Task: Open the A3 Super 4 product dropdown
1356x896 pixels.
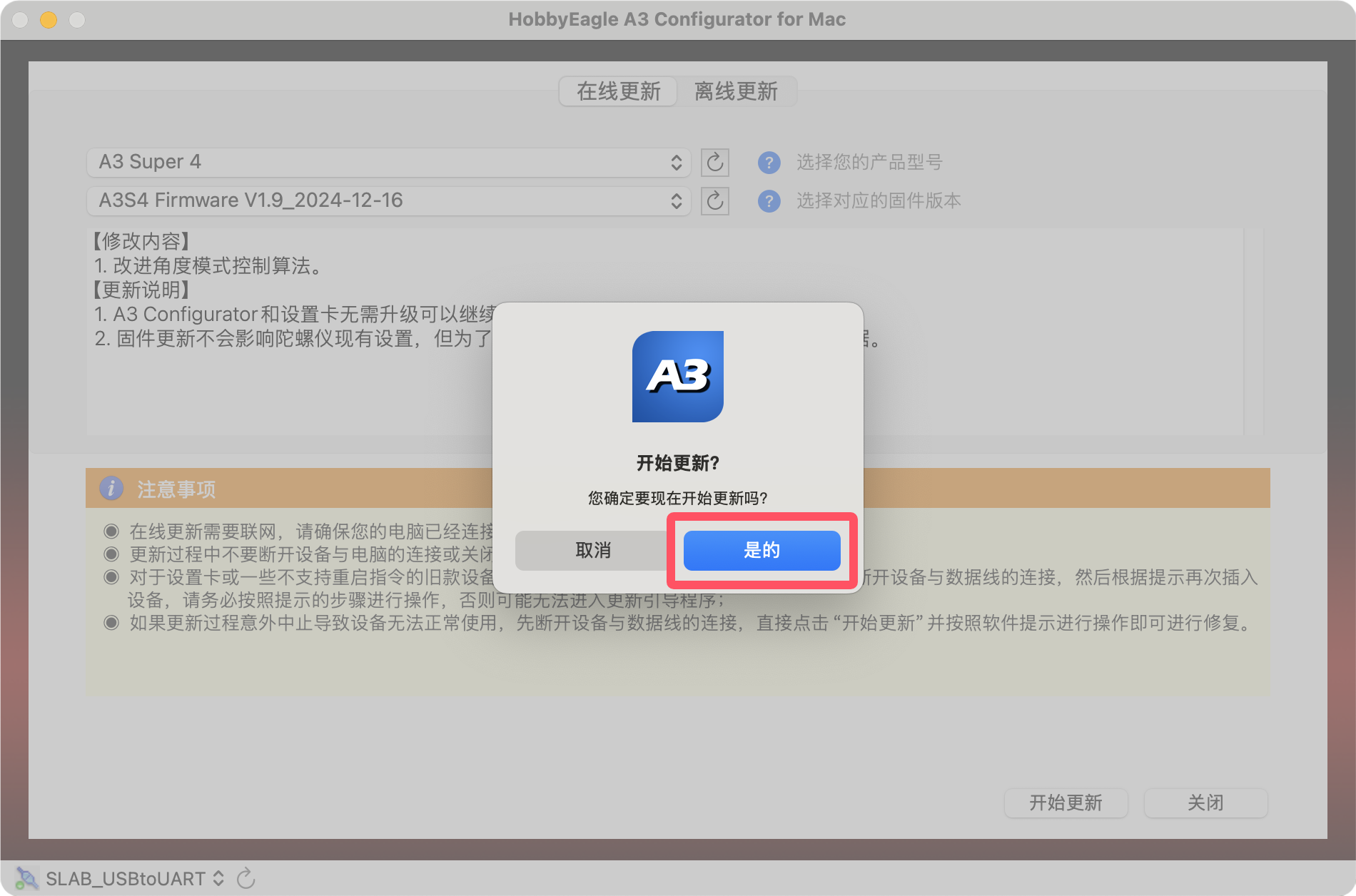Action: coord(388,163)
